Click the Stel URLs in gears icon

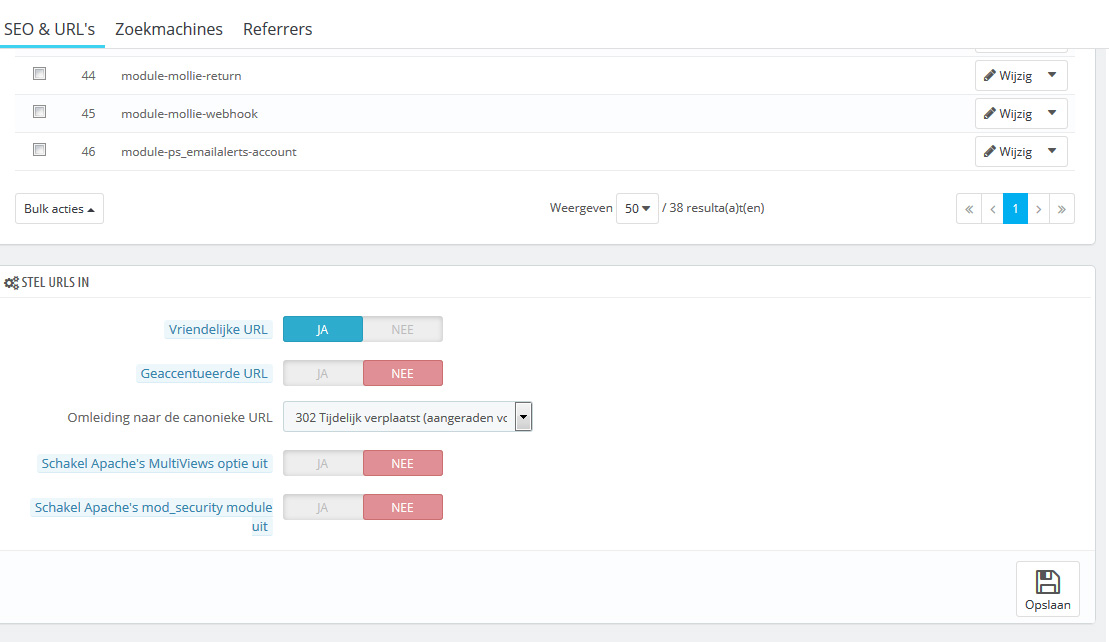pos(11,283)
